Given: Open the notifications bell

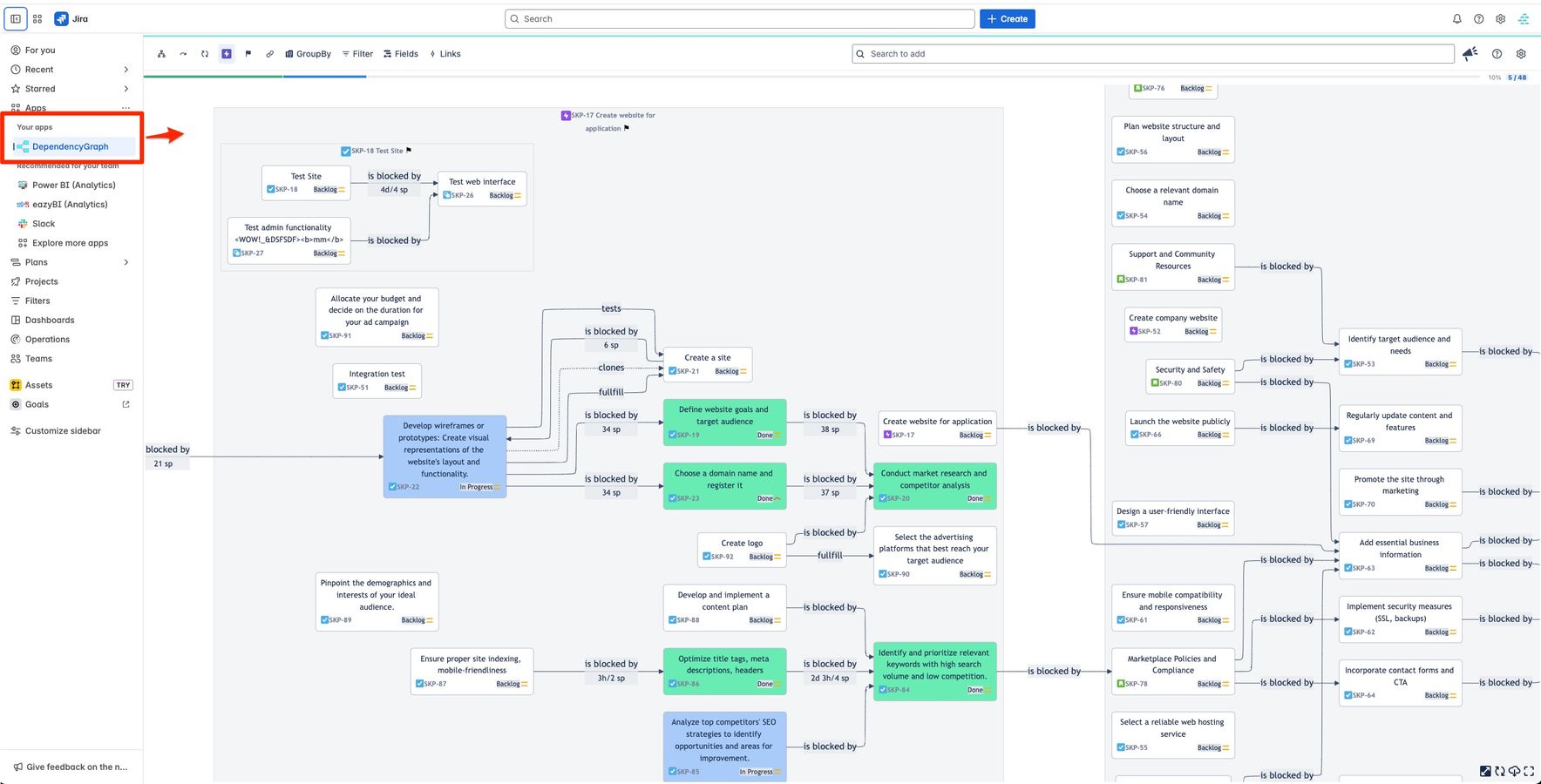Looking at the screenshot, I should pyautogui.click(x=1456, y=18).
